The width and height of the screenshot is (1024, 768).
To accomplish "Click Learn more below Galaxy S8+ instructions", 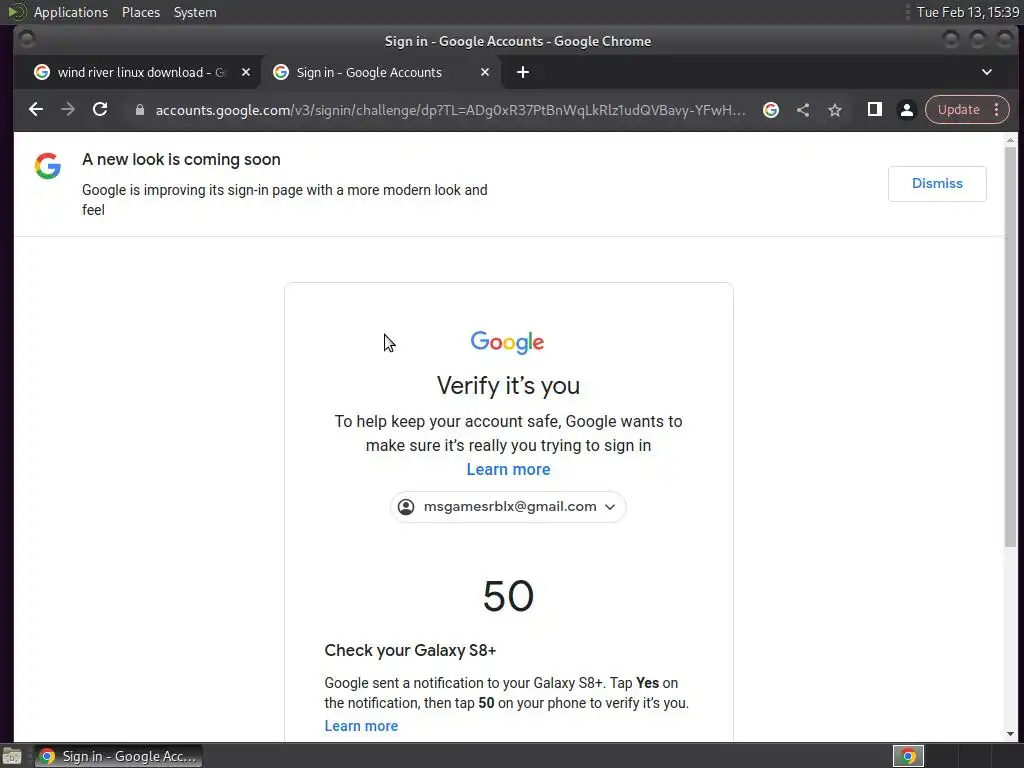I will (361, 726).
